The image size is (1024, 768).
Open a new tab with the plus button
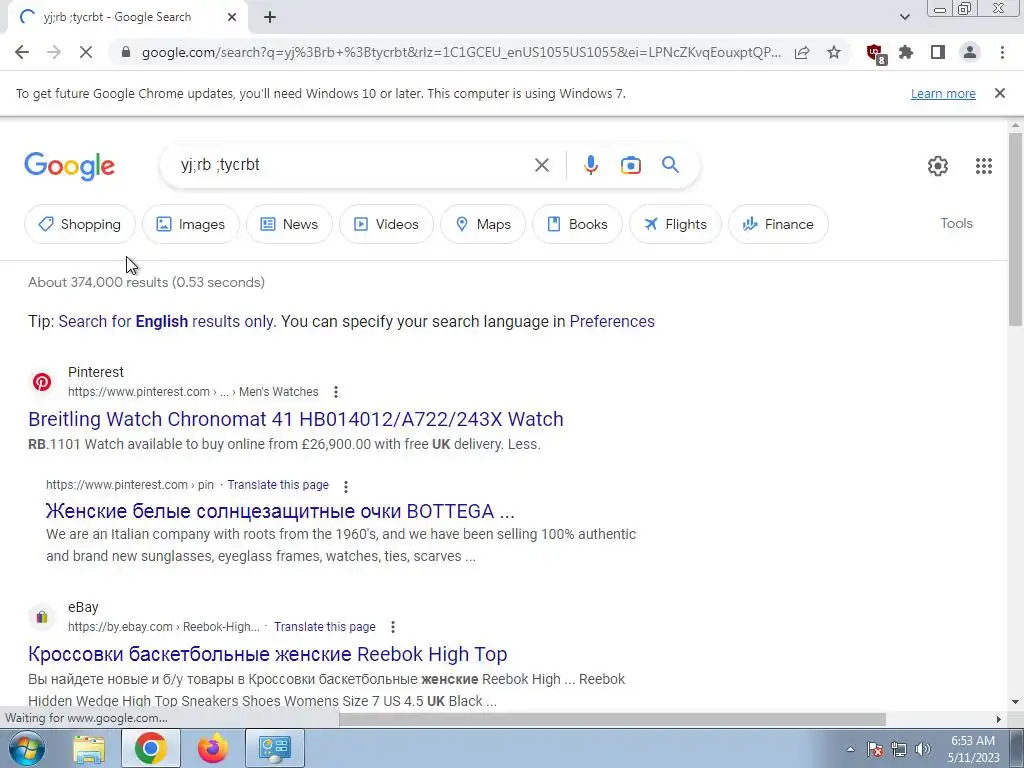(x=270, y=18)
